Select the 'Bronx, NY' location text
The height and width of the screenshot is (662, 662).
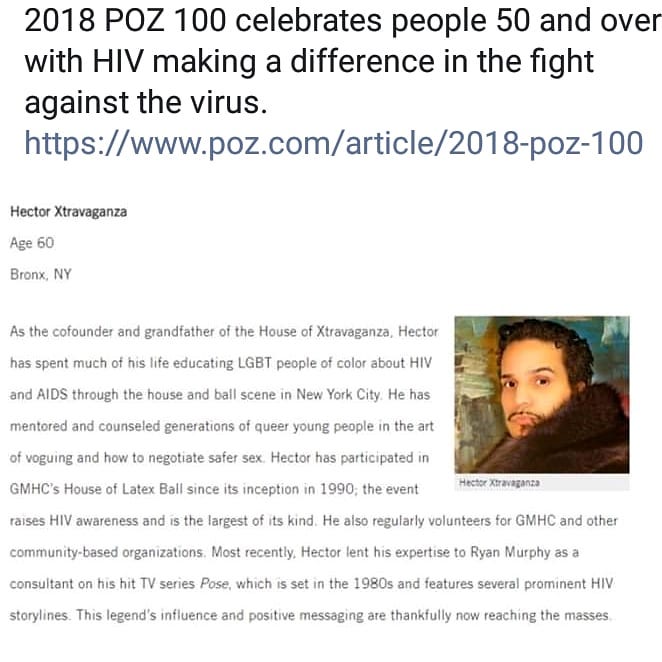pos(41,274)
